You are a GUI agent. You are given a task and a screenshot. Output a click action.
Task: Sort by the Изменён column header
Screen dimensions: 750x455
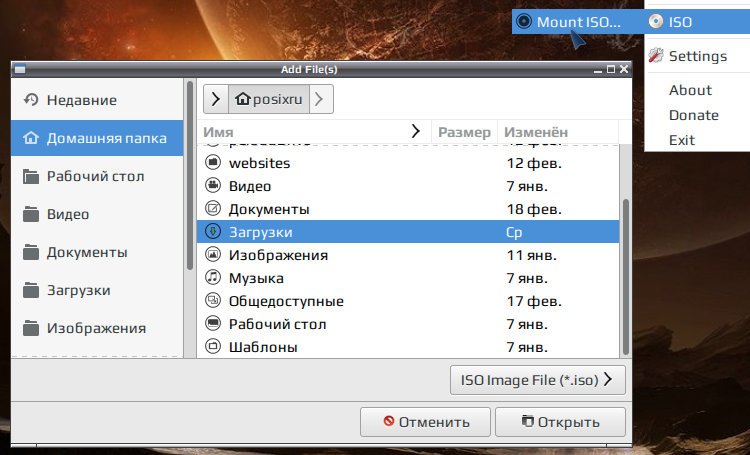point(558,132)
